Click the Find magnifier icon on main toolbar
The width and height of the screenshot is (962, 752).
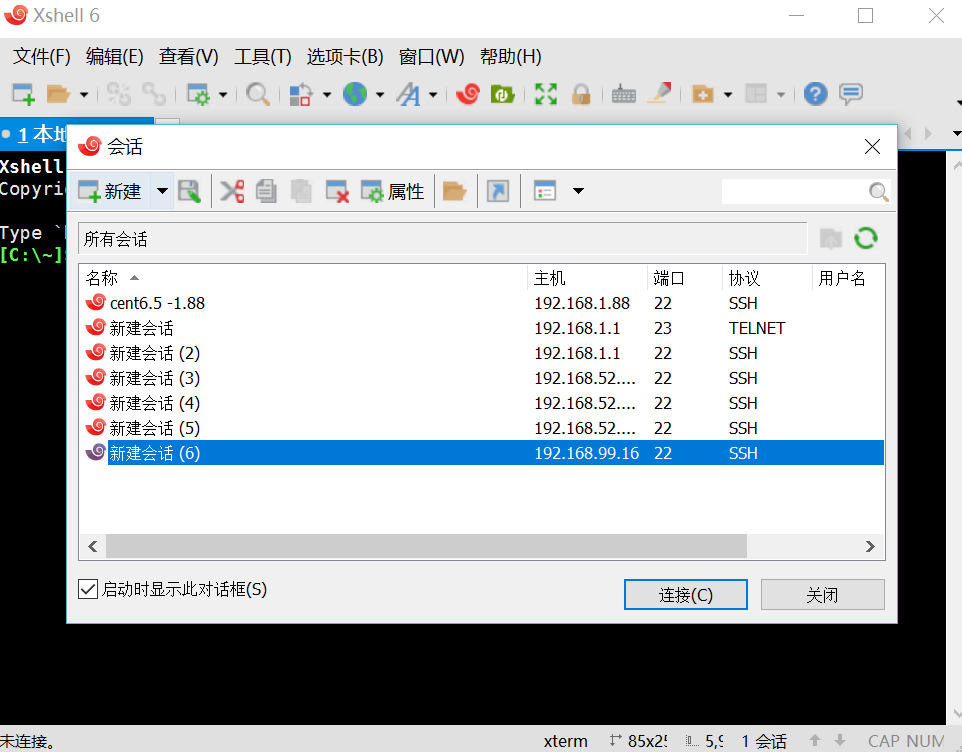coord(258,94)
